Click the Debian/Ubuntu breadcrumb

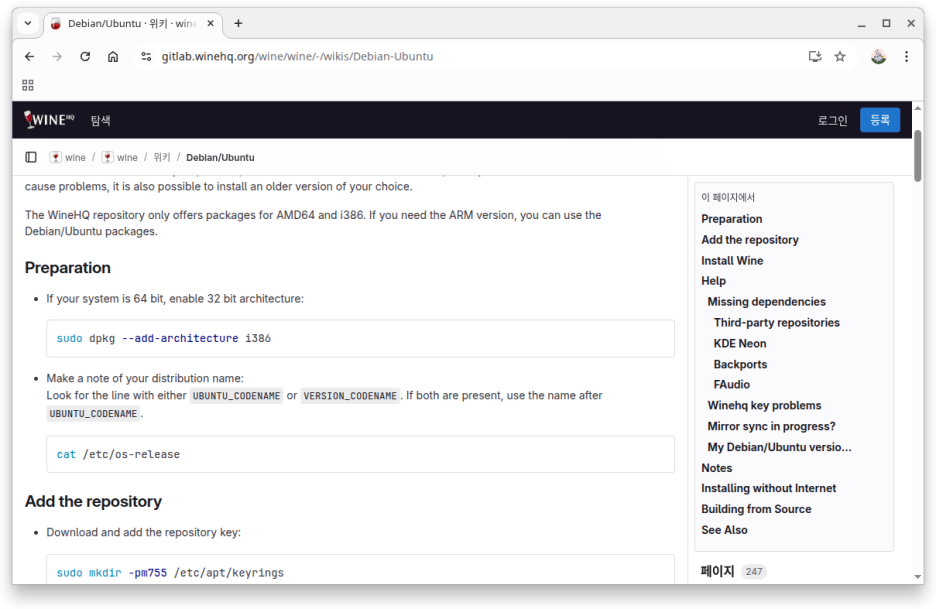pos(220,158)
